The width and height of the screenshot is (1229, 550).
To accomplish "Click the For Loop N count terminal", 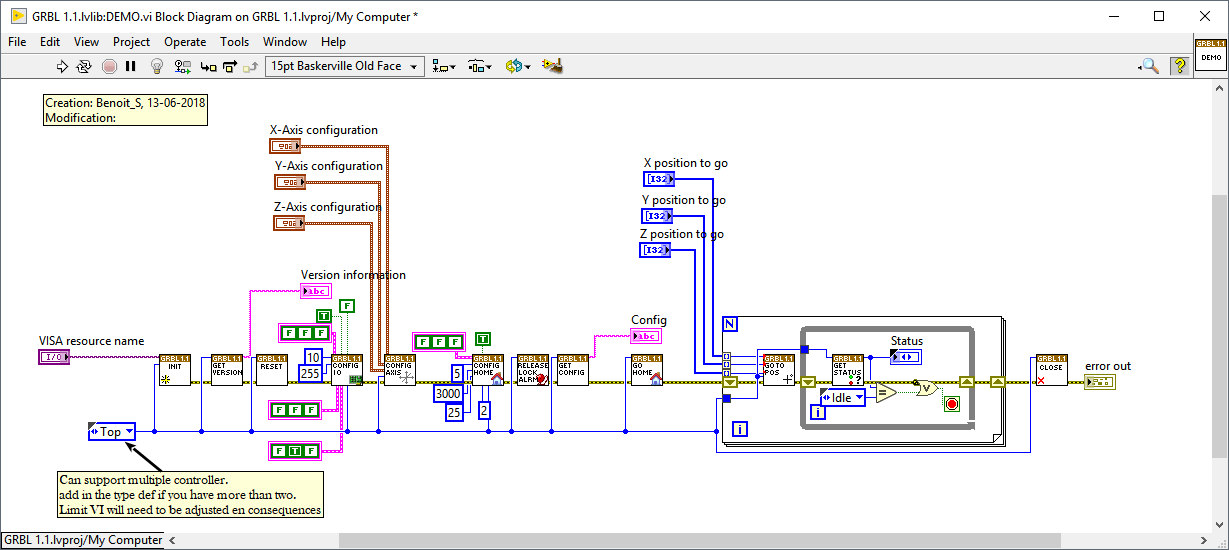I will 730,324.
